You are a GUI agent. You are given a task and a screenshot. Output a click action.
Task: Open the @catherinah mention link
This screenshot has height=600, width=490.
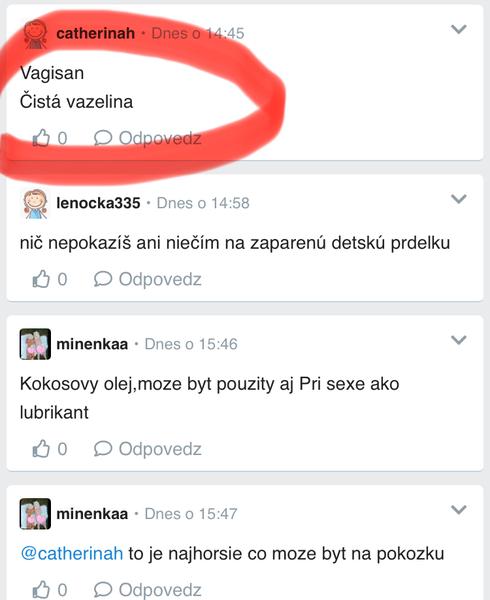(72, 554)
